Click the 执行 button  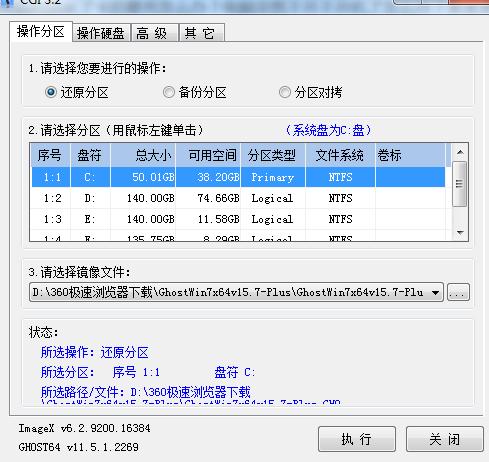[x=357, y=439]
